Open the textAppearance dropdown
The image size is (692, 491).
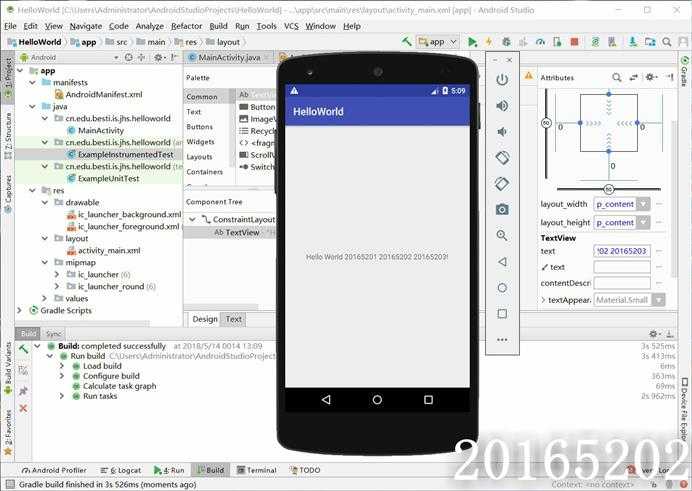658,300
